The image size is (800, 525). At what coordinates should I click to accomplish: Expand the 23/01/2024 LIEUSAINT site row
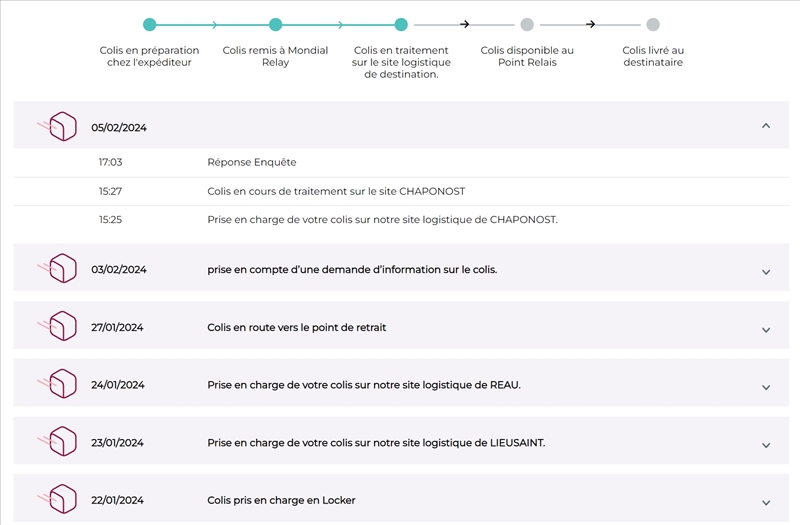766,445
